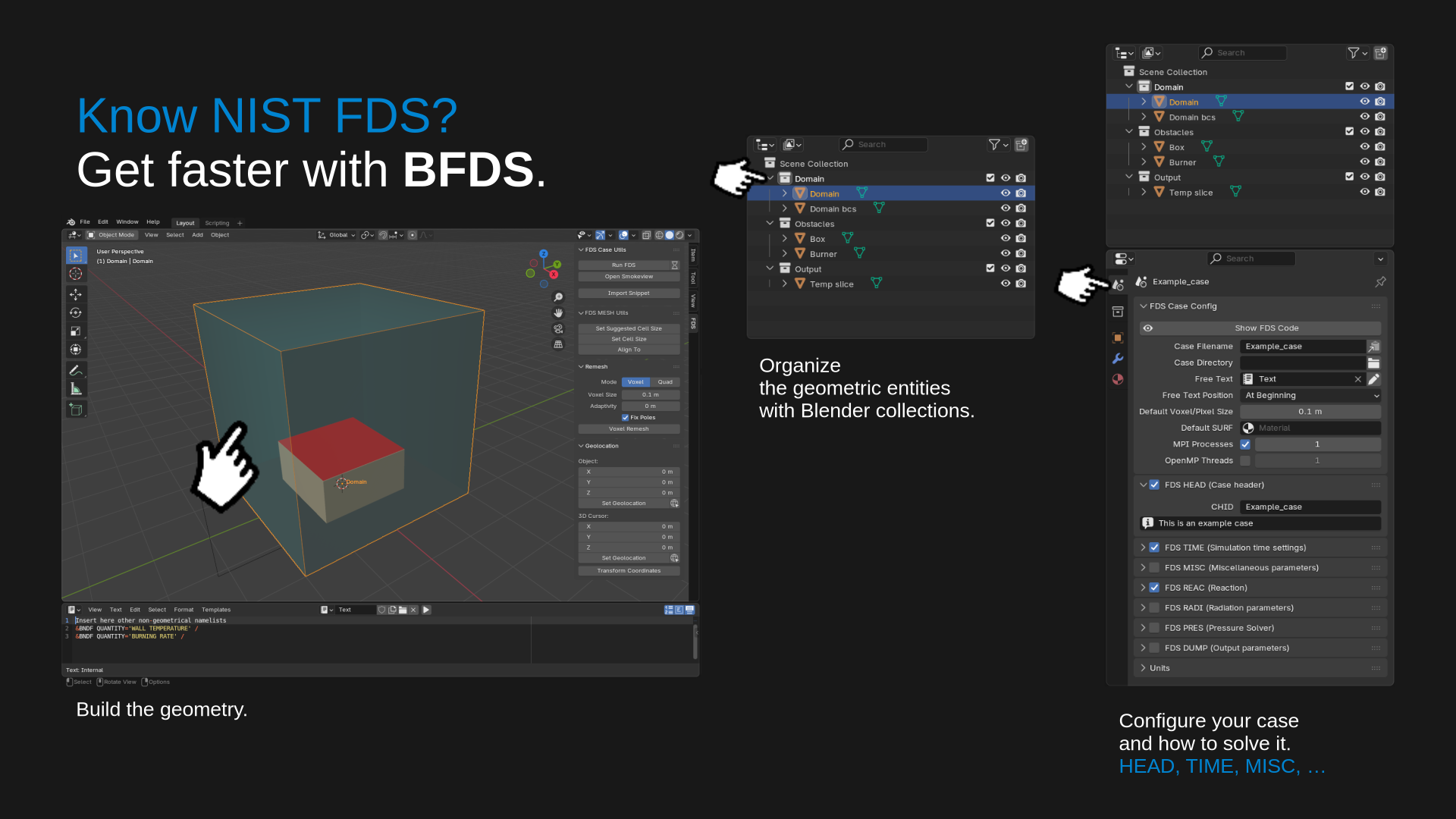Image resolution: width=1456 pixels, height=819 pixels.
Task: Click the Import Snippet button
Action: [629, 293]
